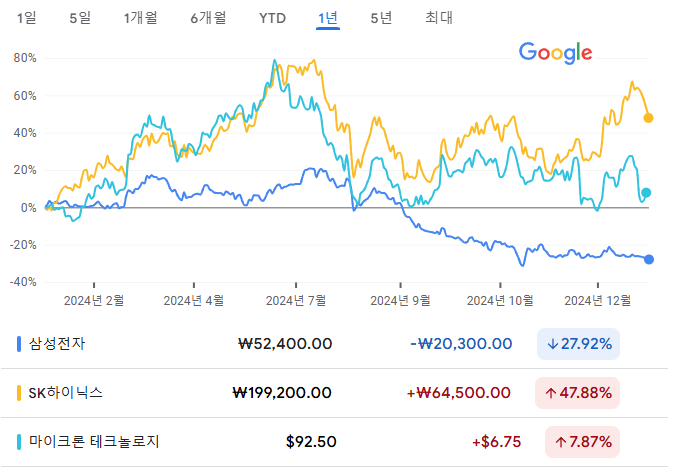Show the 최대 range tab
This screenshot has height=472, width=675.
(439, 18)
